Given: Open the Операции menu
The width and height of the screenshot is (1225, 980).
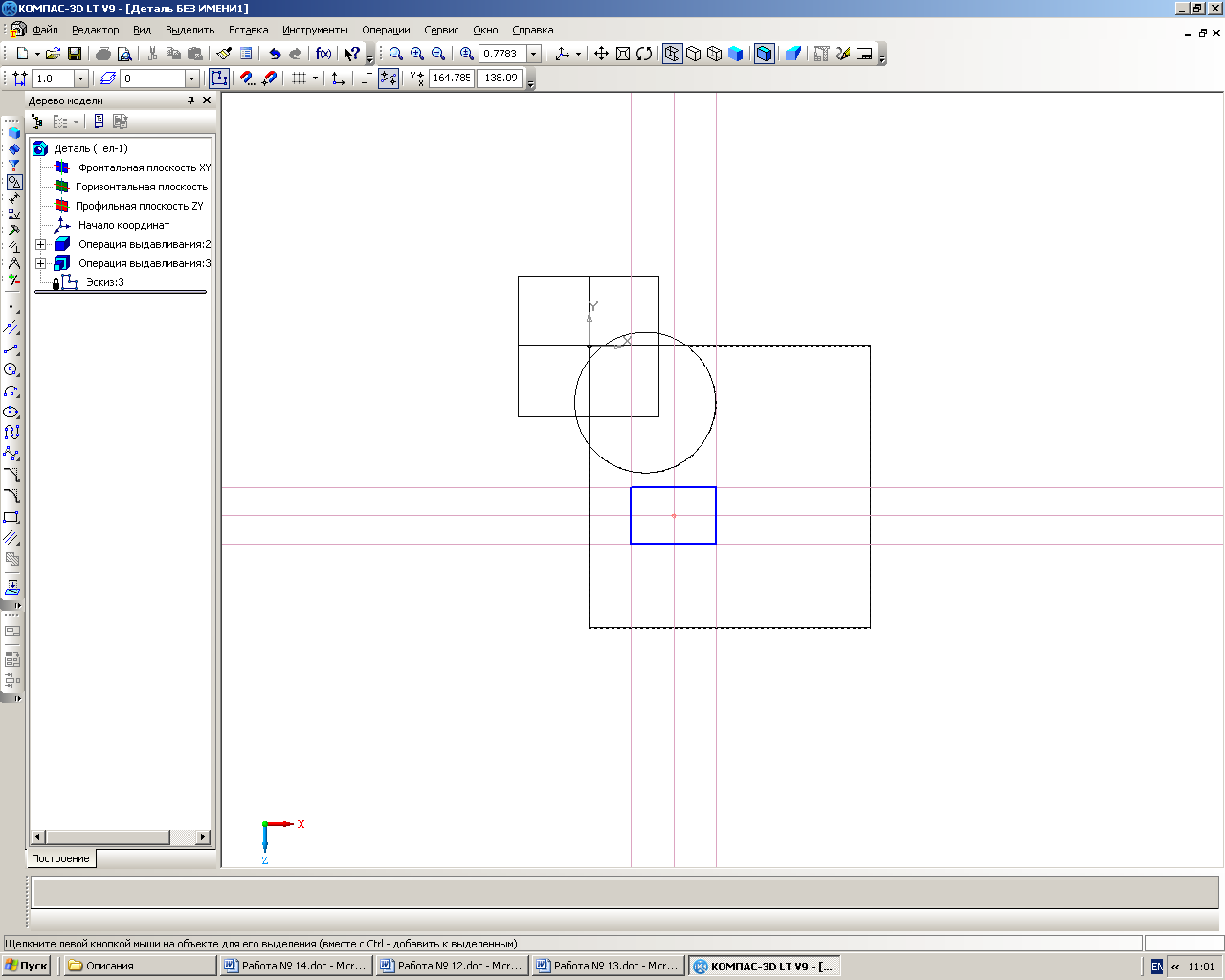Looking at the screenshot, I should [386, 30].
